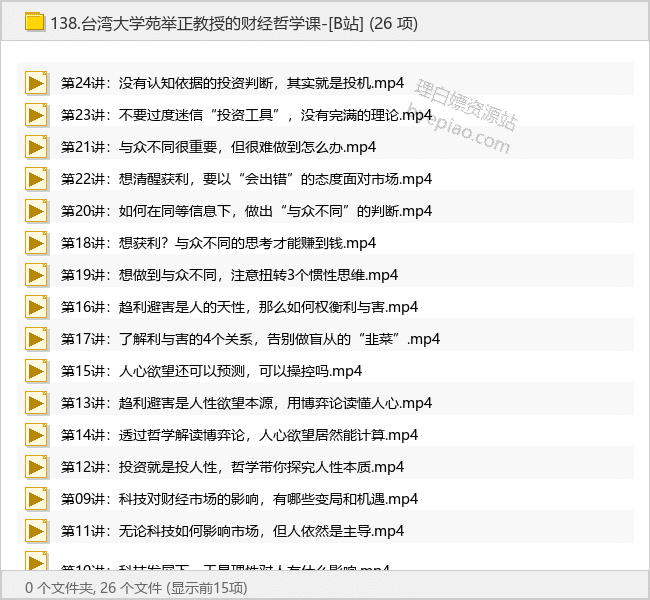Viewport: 650px width, 600px height.
Task: Select file 第16讲:趋利避害是人的天性
Action: point(239,307)
